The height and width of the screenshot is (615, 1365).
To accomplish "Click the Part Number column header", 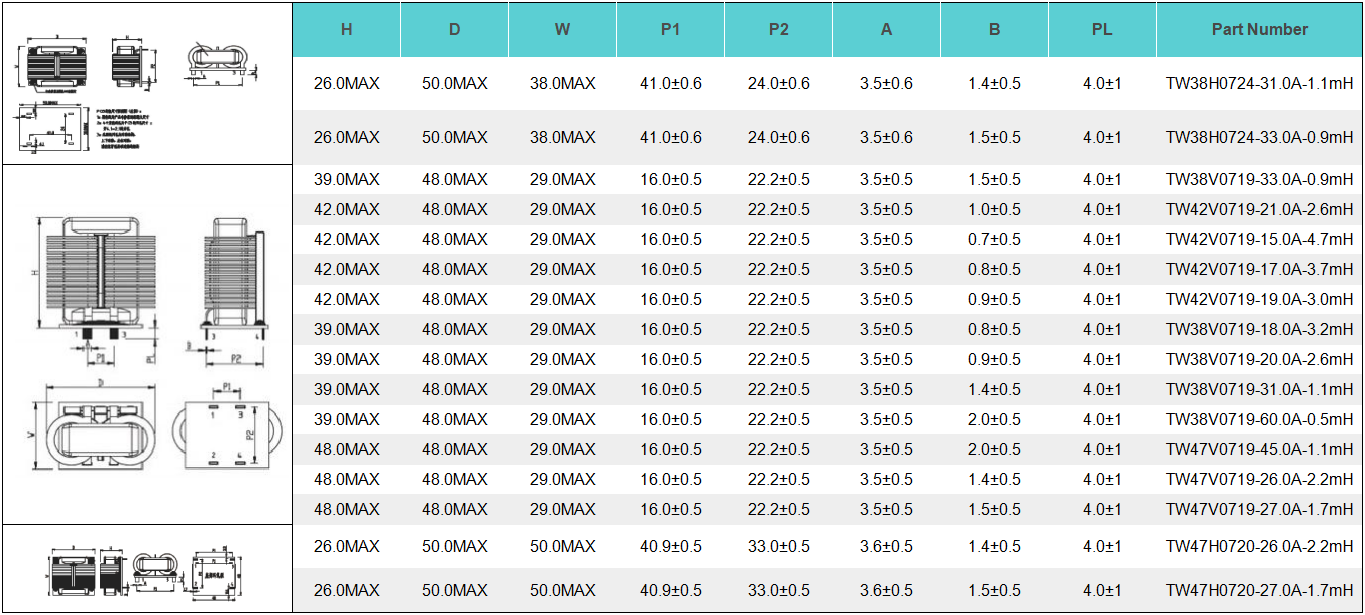I will 1259,30.
